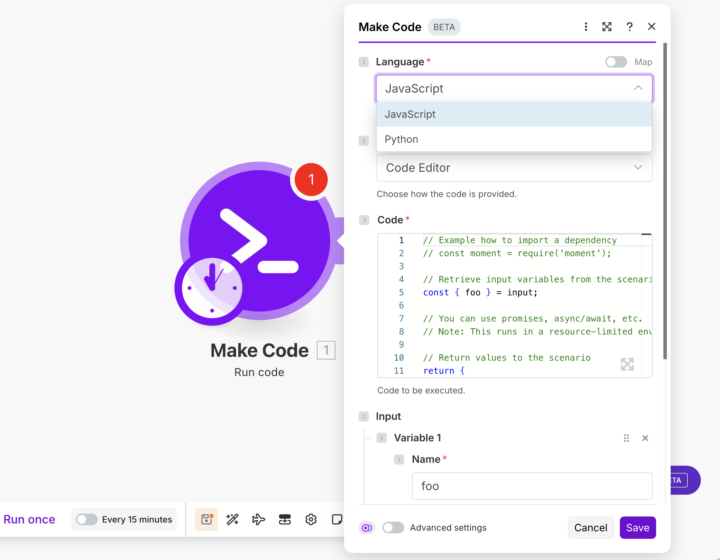Click the Name input field containing foo
The height and width of the screenshot is (560, 720).
pyautogui.click(x=532, y=486)
